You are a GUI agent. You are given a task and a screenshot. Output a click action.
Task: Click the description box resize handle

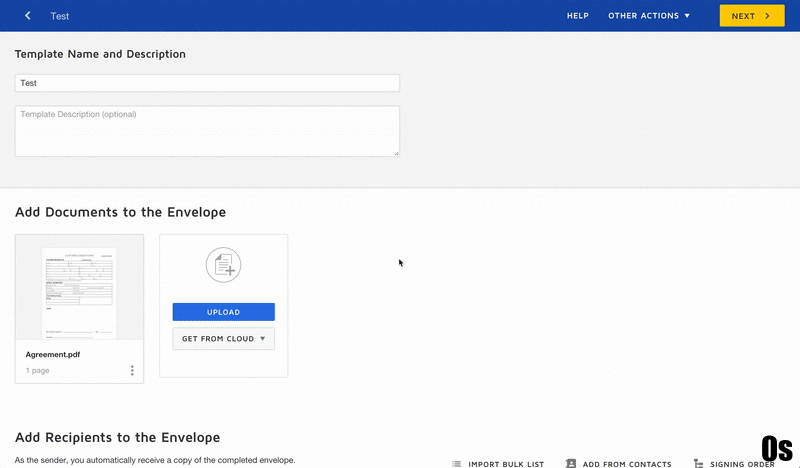pyautogui.click(x=396, y=153)
